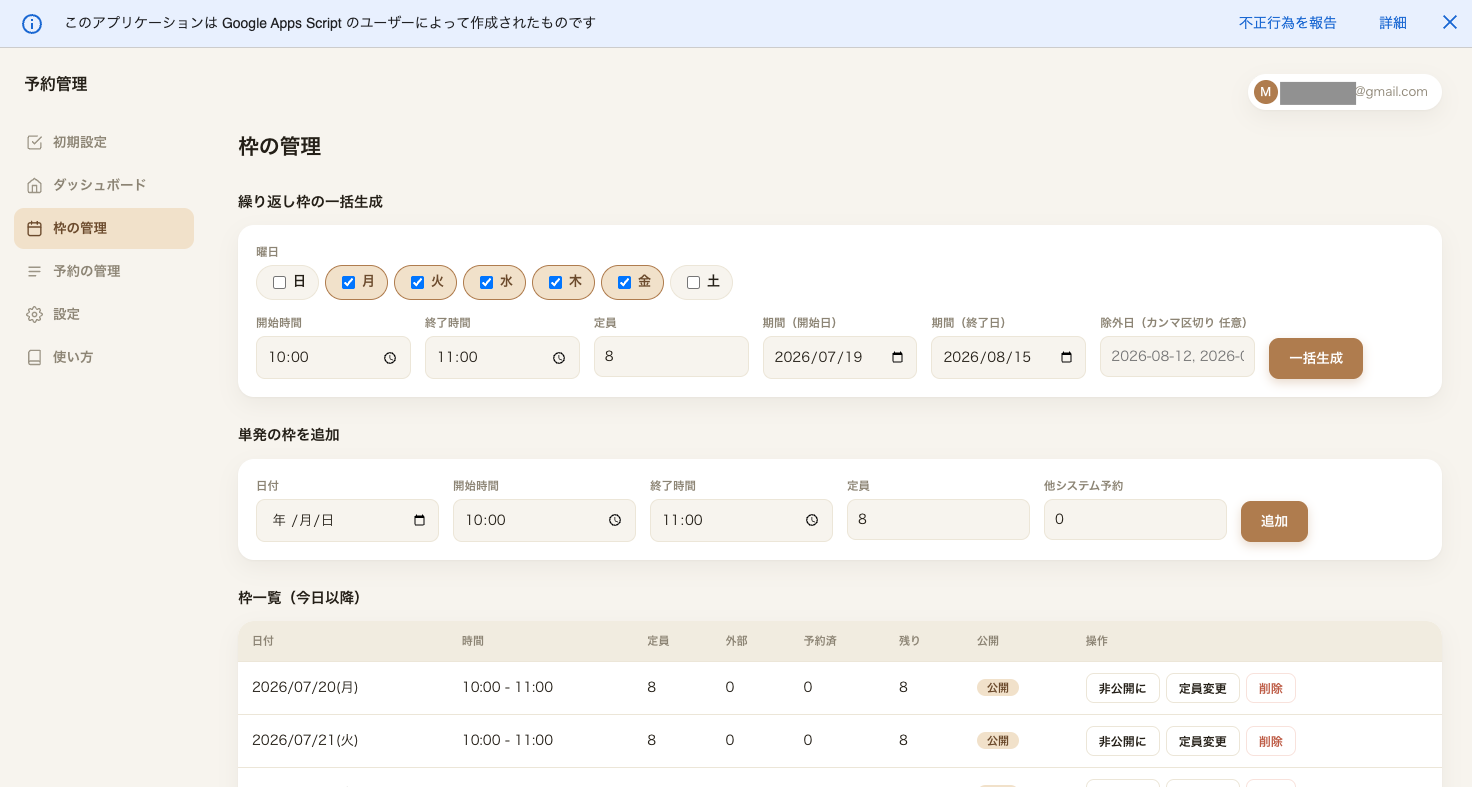Open clock picker for single-slot 開始時間
The height and width of the screenshot is (787, 1472).
coord(615,520)
